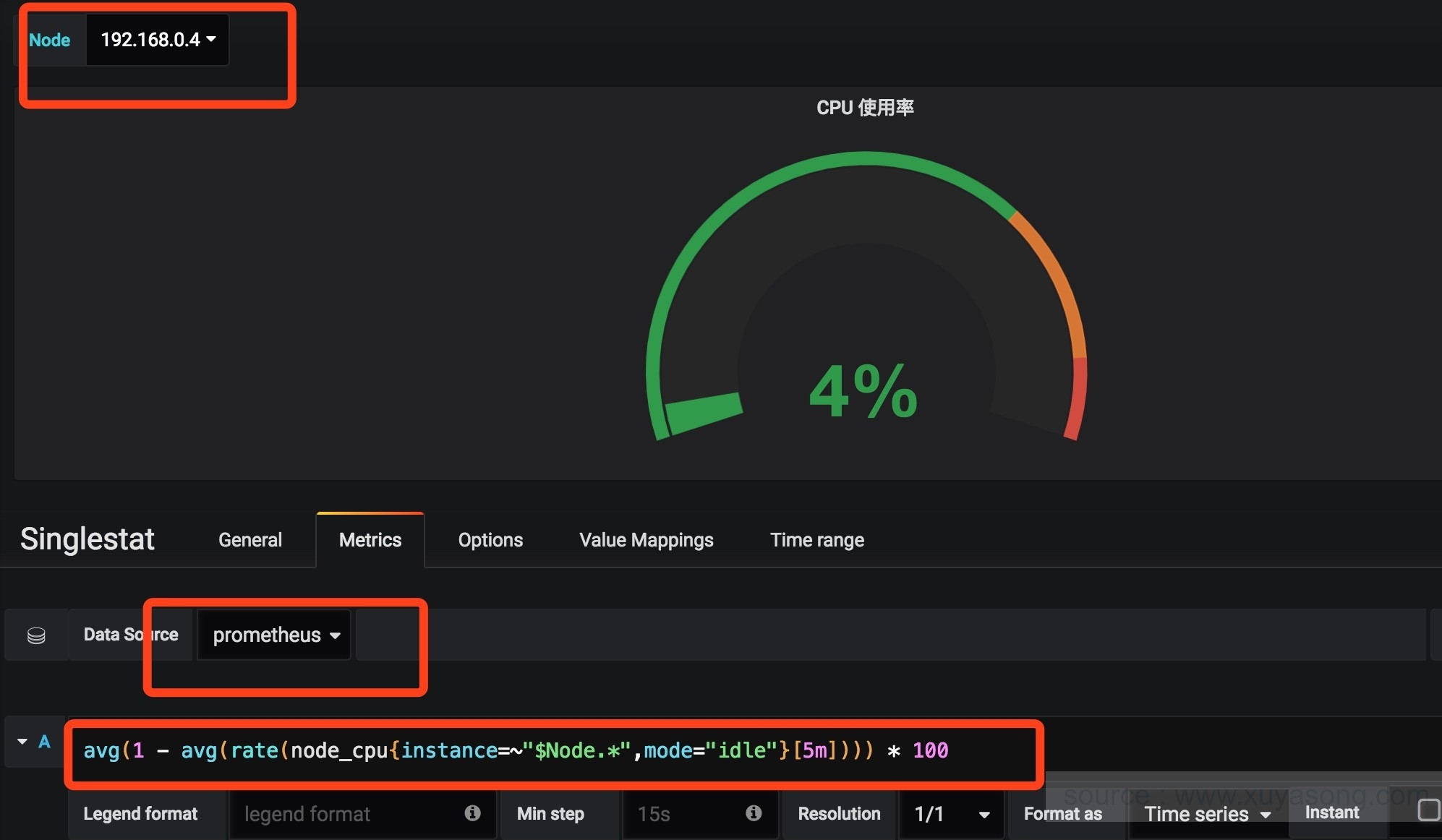Toggle the Instant query checkbox

pyautogui.click(x=1428, y=810)
